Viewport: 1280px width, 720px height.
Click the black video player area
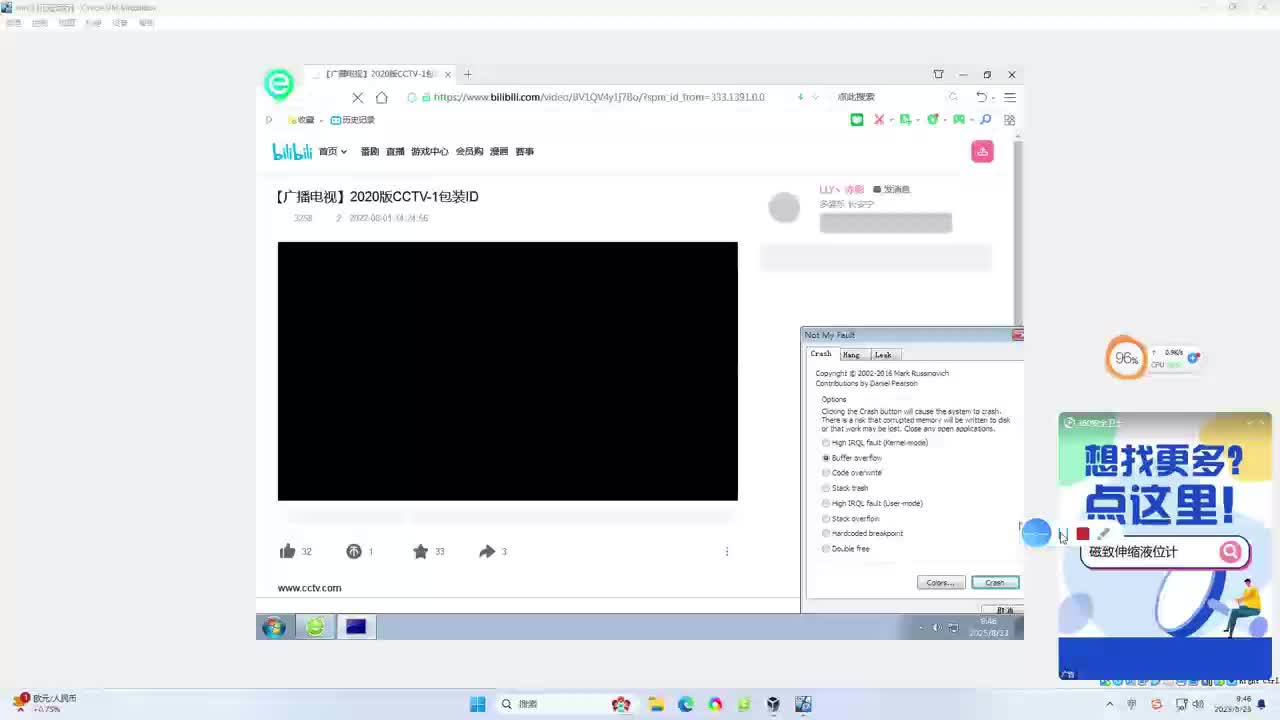click(x=507, y=371)
